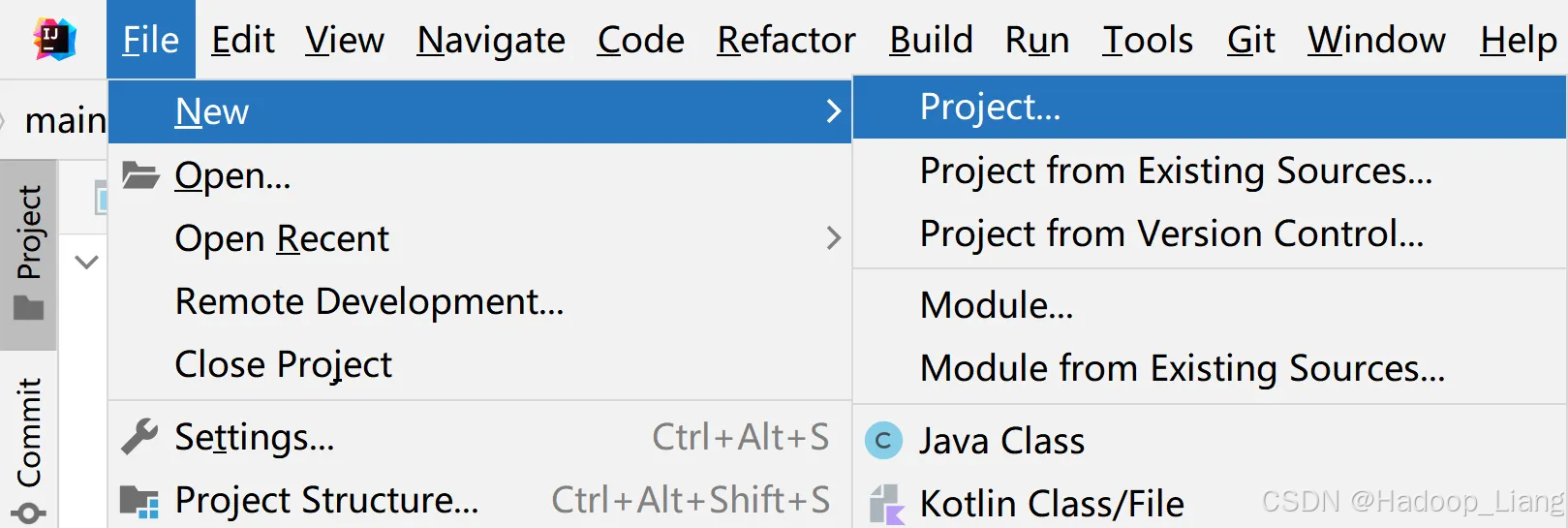Click the IntelliJ IDEA logo icon
This screenshot has width=1568, height=528.
pos(54,39)
